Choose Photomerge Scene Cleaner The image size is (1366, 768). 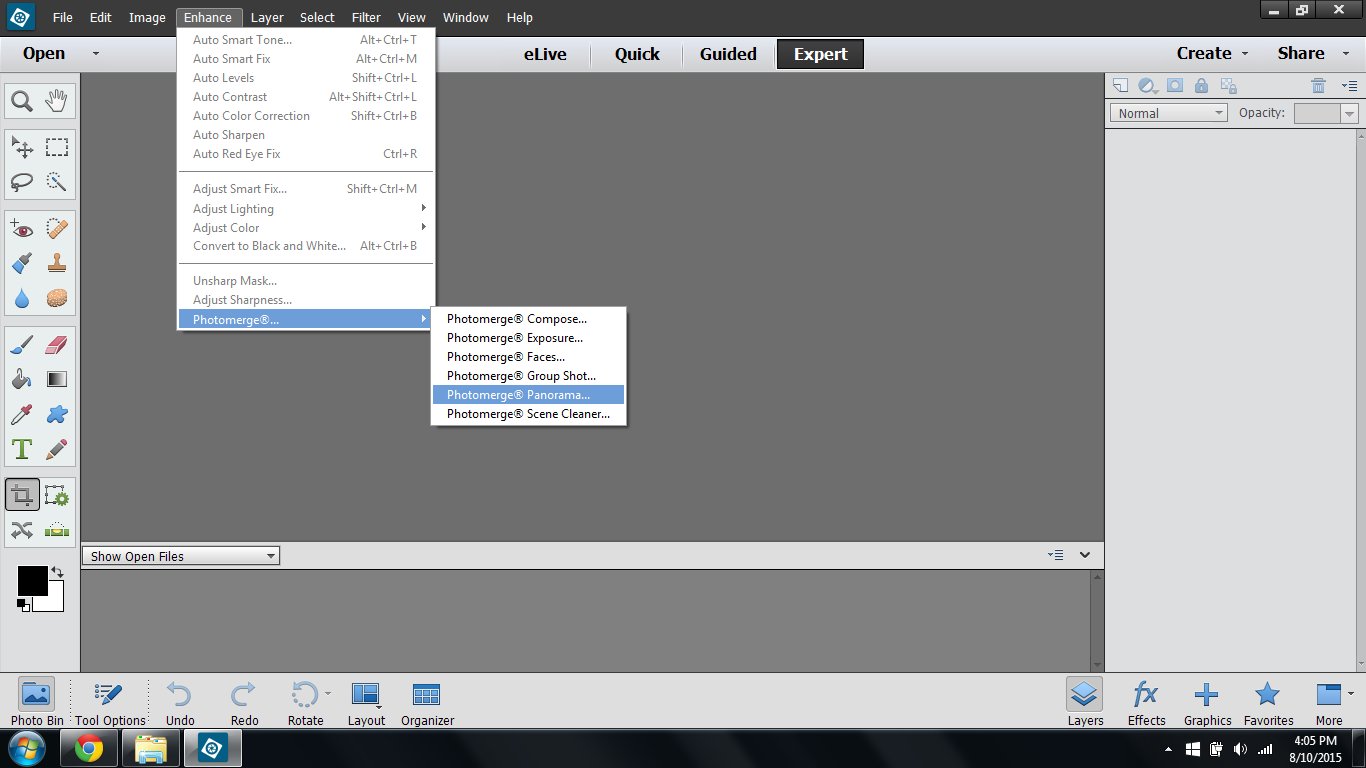click(528, 414)
